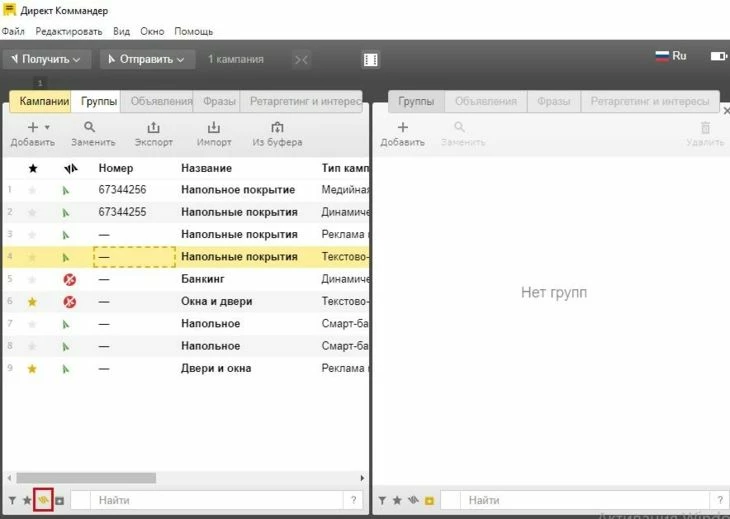Toggle starred-only filter in campaigns panel footer
Viewport: 730px width, 519px height.
tap(27, 500)
